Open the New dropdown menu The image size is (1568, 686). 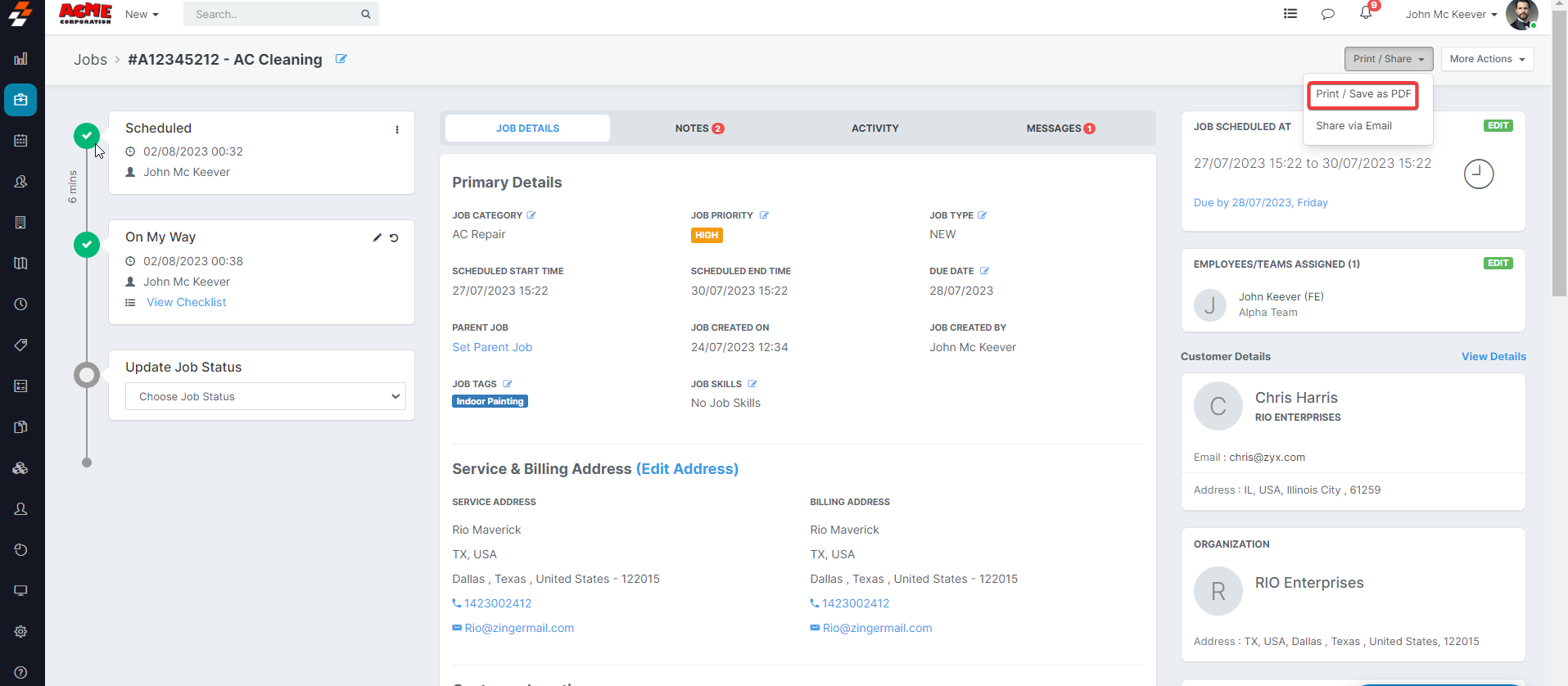(142, 14)
